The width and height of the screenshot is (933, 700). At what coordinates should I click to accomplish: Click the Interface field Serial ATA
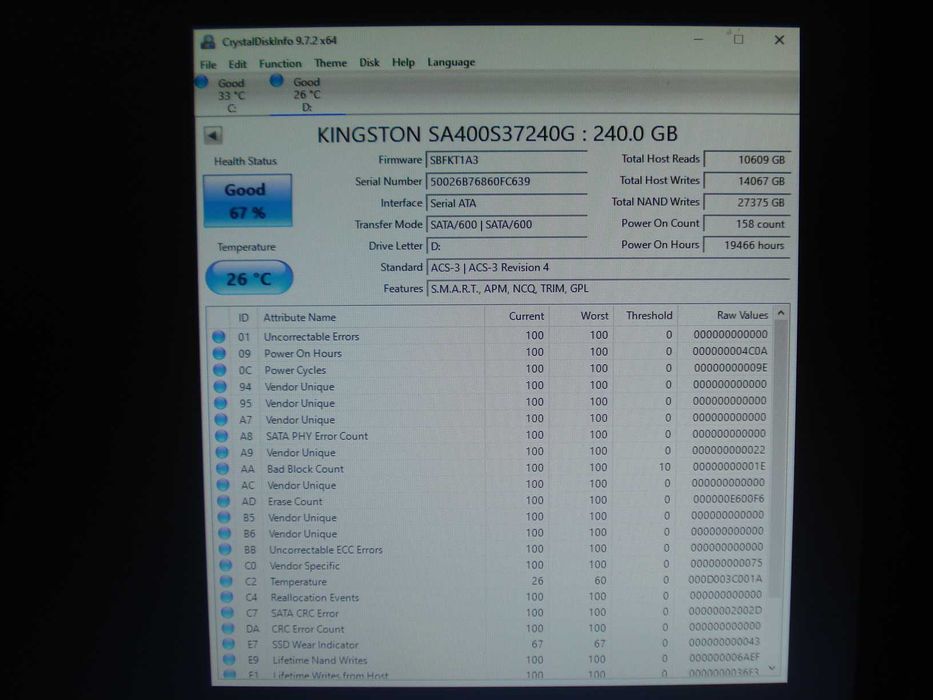(507, 203)
